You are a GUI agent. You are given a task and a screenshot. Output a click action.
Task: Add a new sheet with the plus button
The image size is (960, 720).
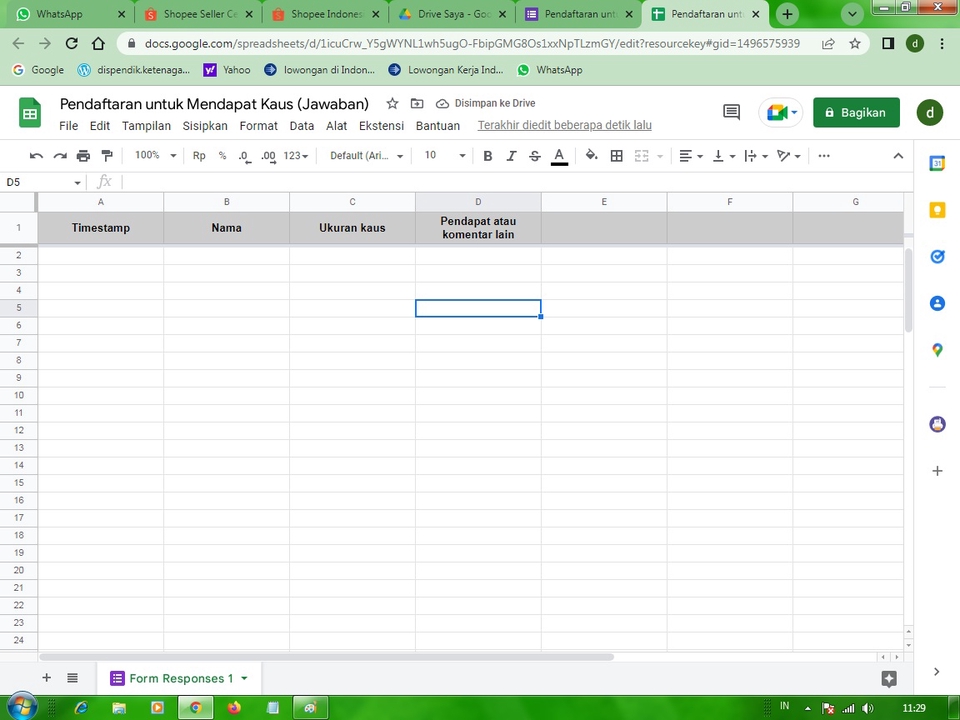point(46,678)
